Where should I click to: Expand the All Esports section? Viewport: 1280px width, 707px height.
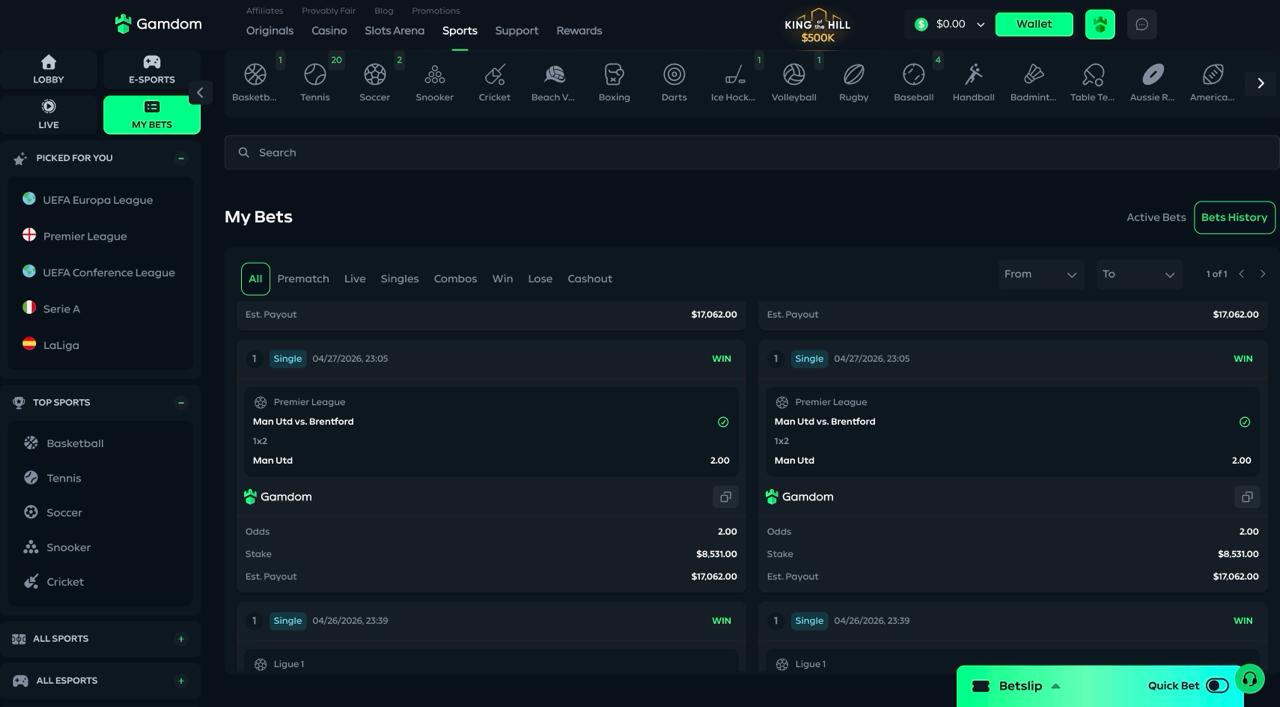tap(181, 681)
